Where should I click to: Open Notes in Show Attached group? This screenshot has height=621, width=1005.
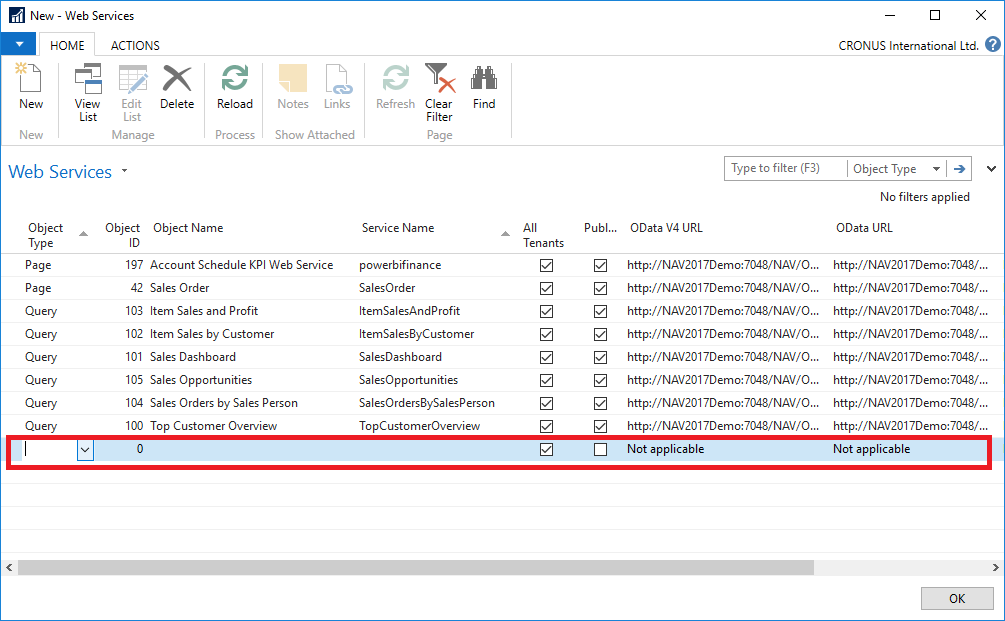tap(293, 87)
